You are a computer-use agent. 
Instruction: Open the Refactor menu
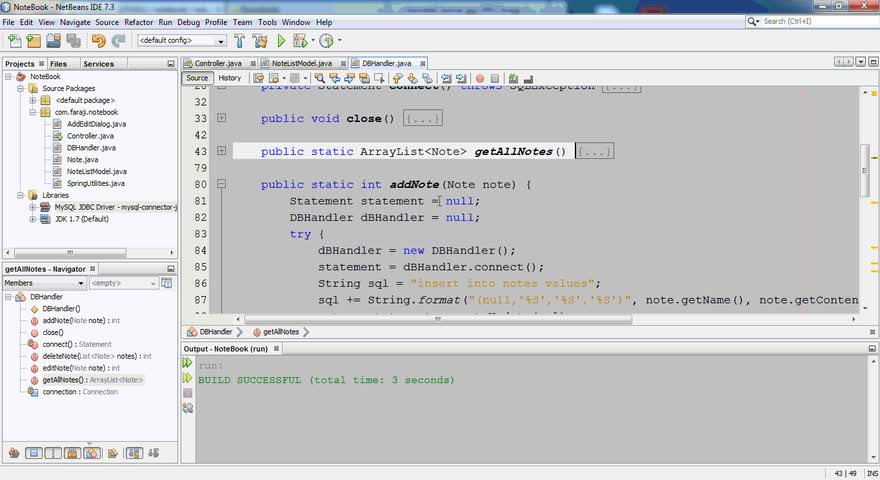[138, 22]
